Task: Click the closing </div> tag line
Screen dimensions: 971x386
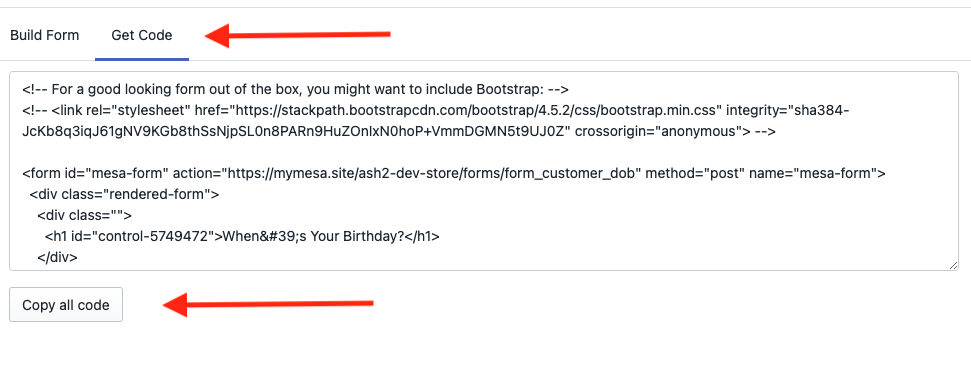Action: tap(58, 258)
